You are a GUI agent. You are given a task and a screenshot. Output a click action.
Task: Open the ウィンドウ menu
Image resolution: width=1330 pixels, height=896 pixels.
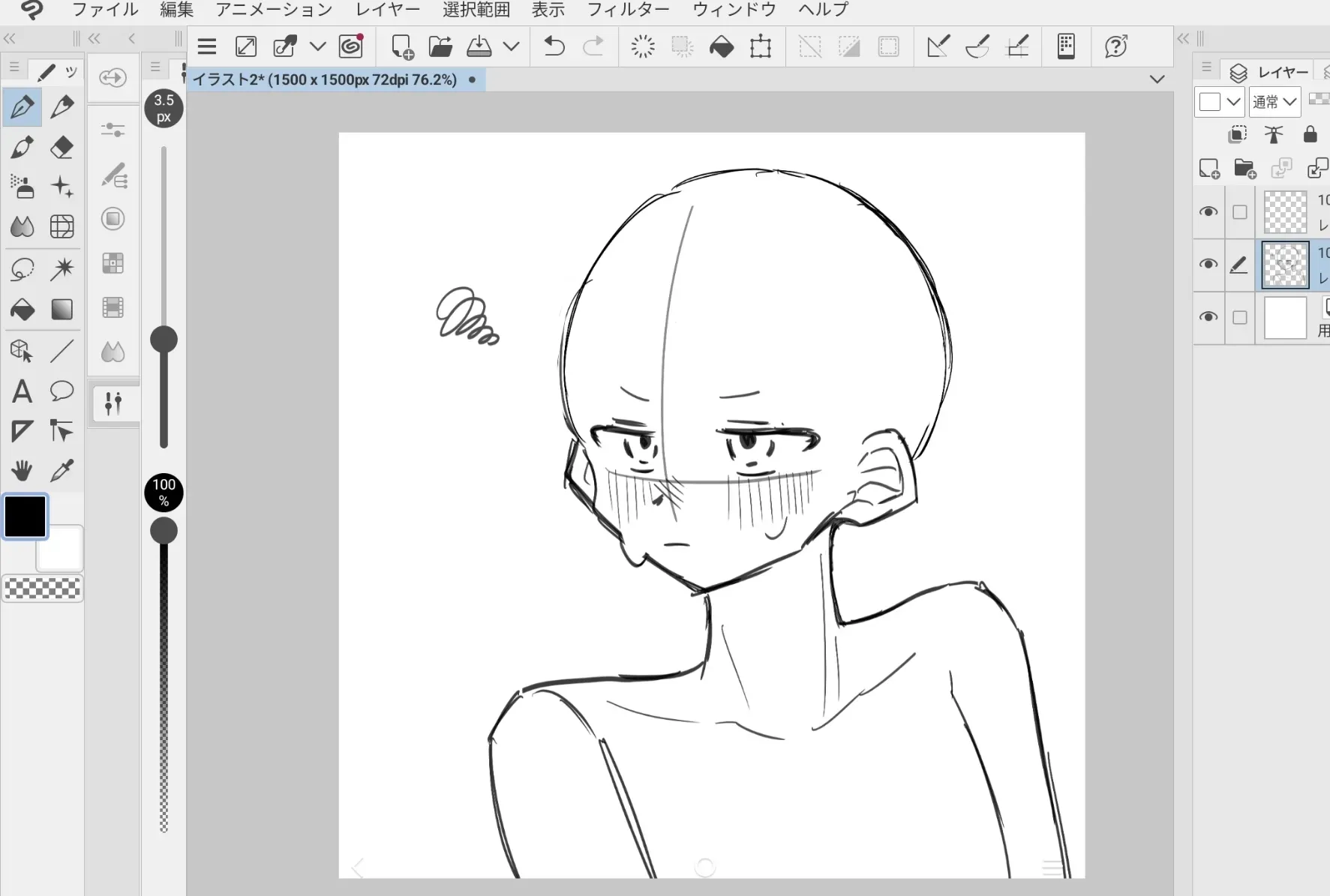734,10
